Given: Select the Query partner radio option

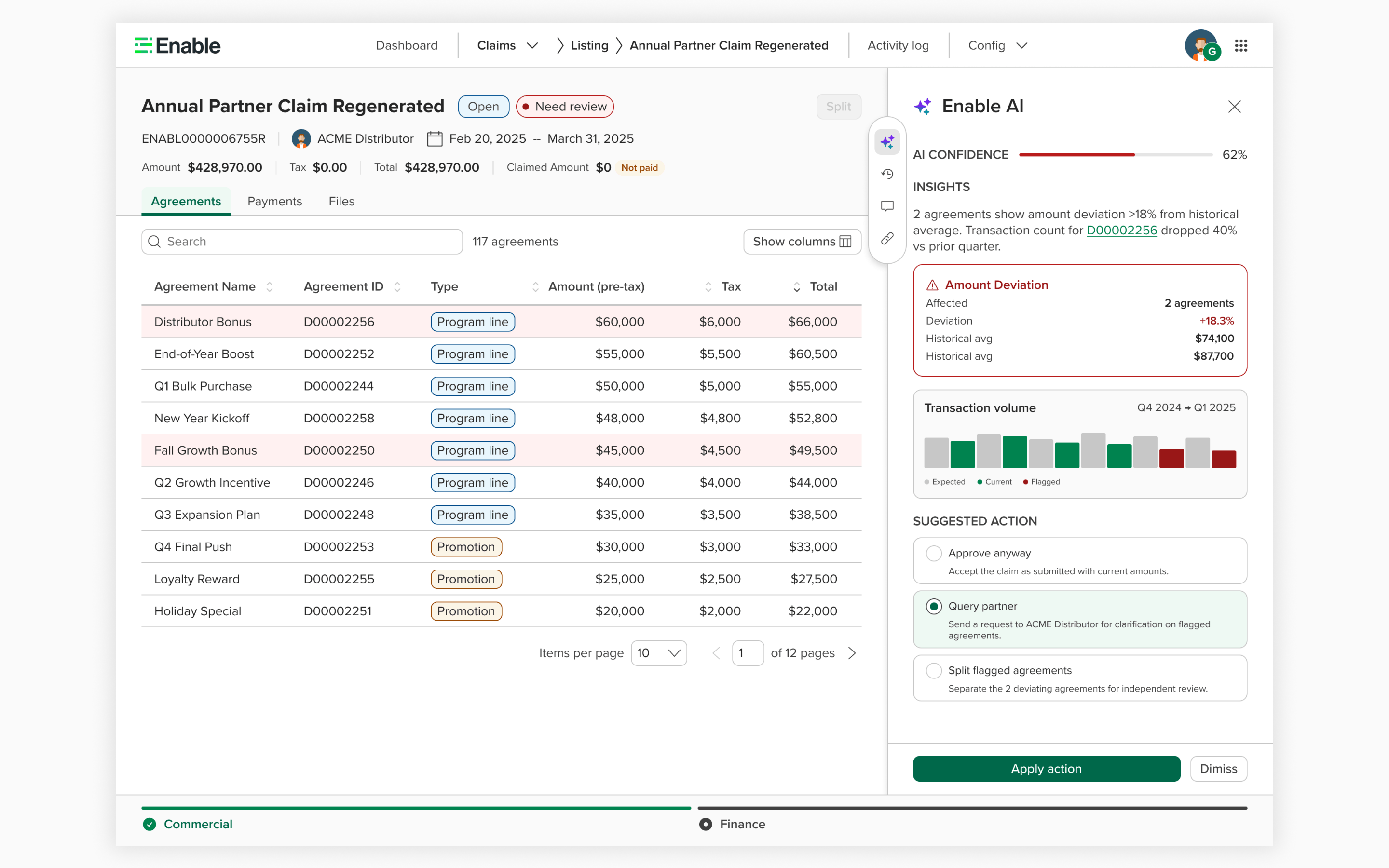Looking at the screenshot, I should click(934, 606).
